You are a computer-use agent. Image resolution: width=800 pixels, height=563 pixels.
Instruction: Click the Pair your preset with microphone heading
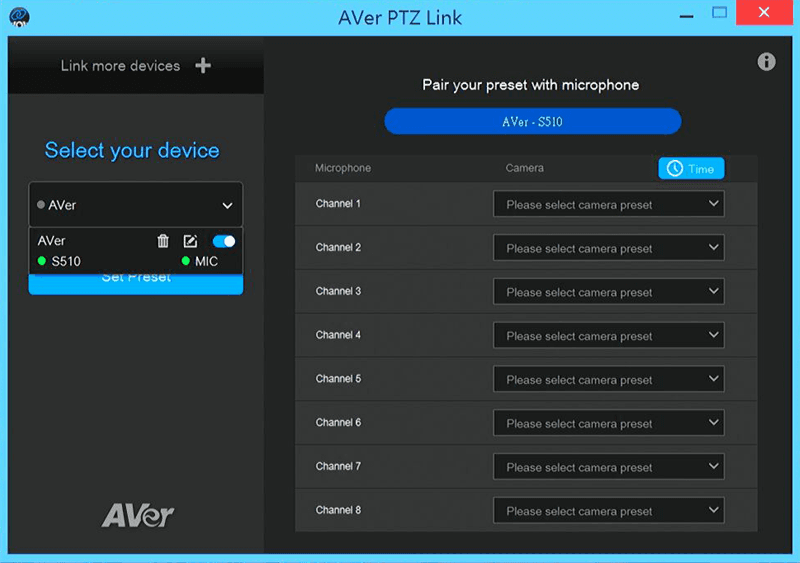531,85
